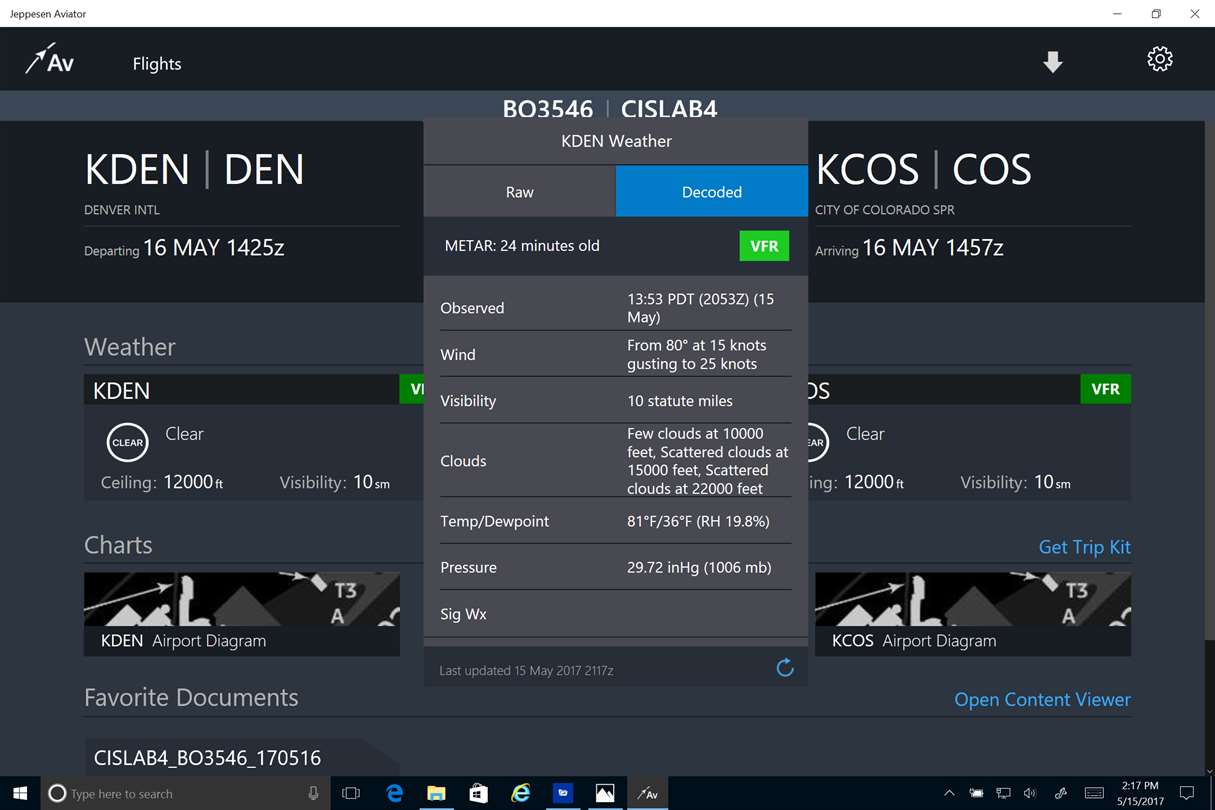Click the CLEAR circle icon under KDEN

click(127, 443)
